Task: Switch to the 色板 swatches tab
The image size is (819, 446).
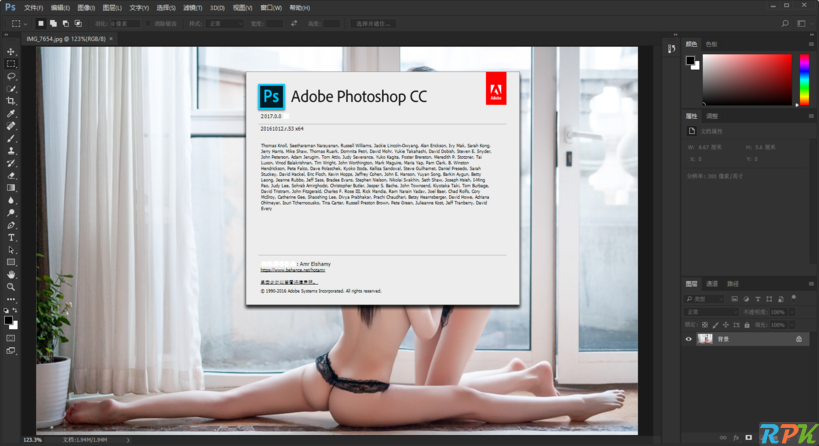Action: 711,44
